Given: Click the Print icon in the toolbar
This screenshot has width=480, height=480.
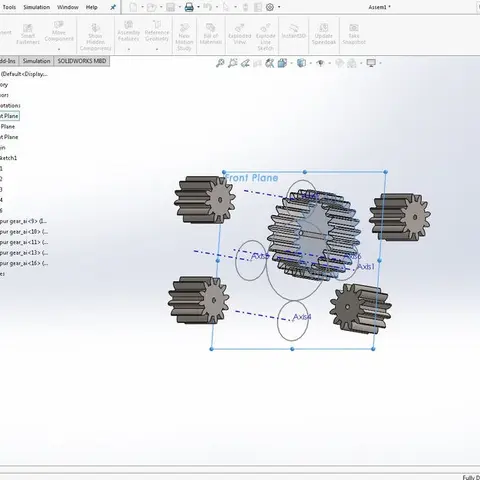Looking at the screenshot, I should click(x=189, y=7).
